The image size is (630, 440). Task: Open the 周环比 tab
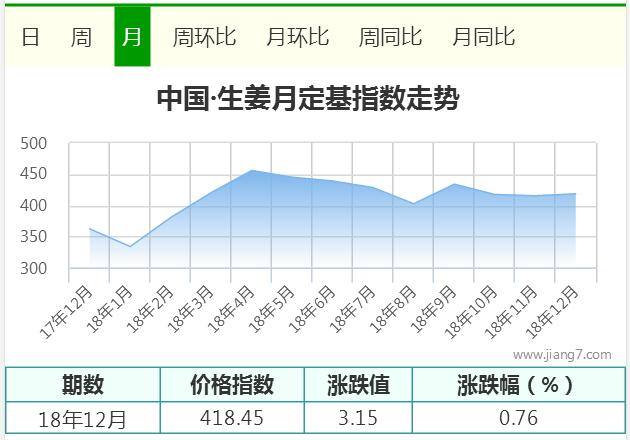coord(204,37)
